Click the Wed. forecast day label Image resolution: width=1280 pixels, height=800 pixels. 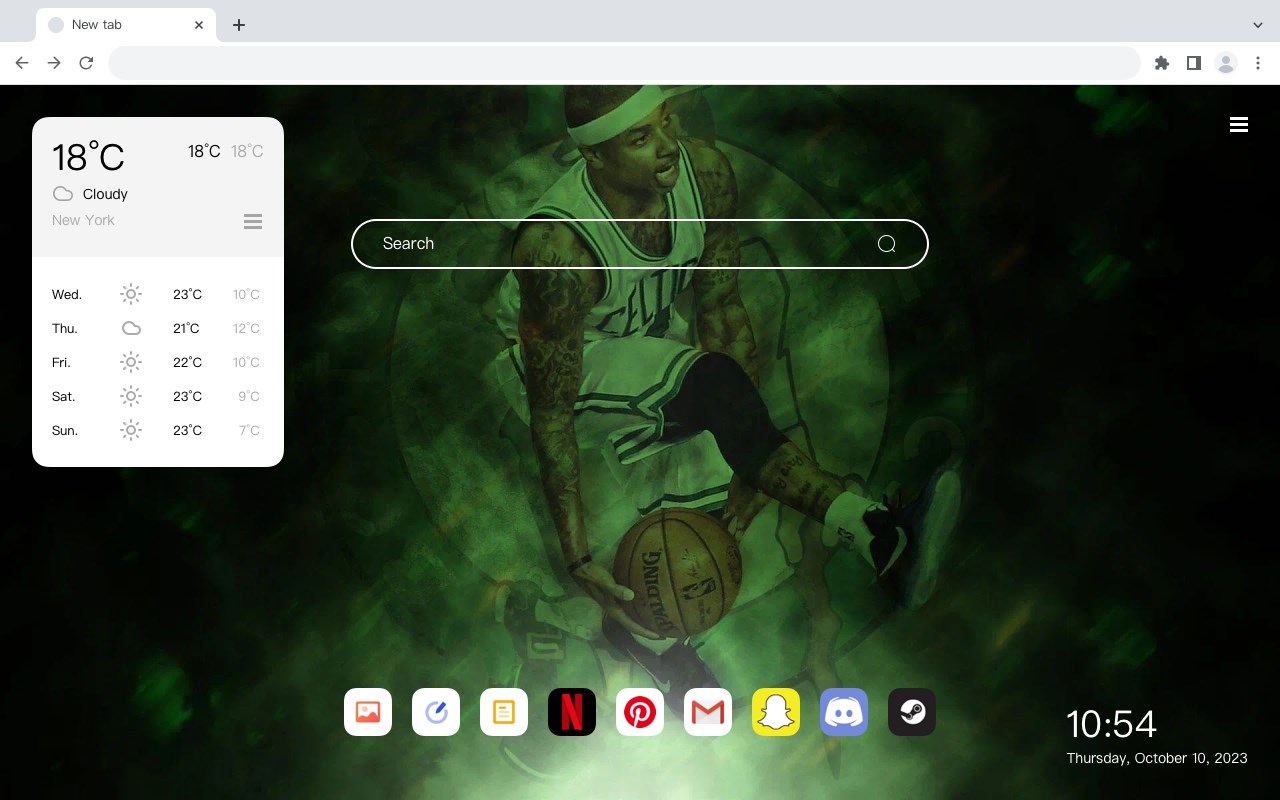[67, 294]
